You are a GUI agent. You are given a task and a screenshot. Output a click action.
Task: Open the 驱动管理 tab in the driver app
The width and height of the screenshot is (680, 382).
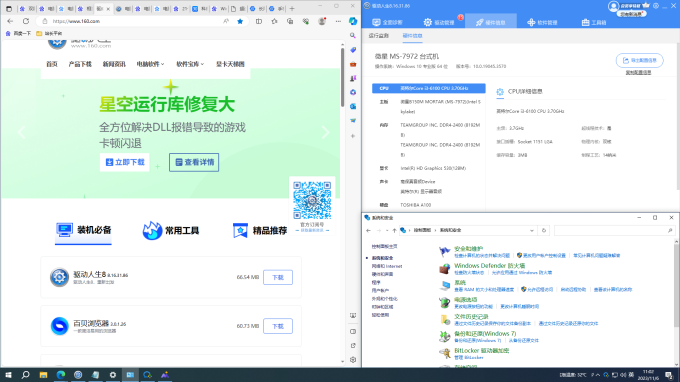tap(439, 22)
